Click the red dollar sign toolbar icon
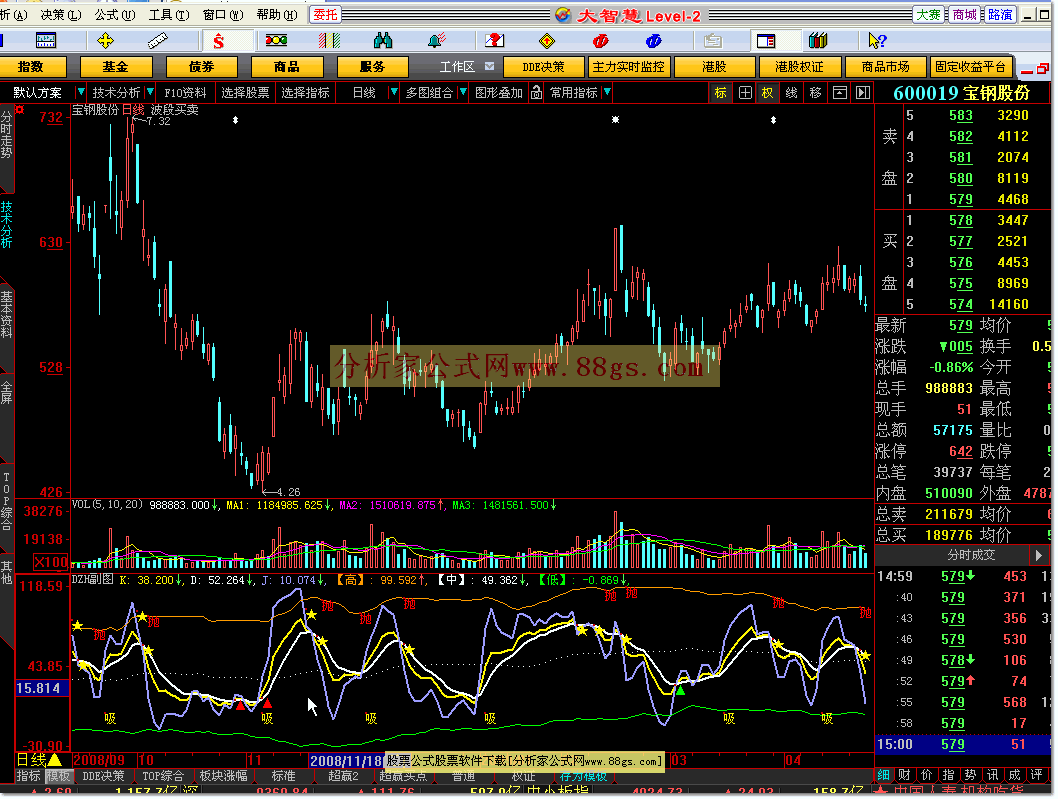 [219, 41]
